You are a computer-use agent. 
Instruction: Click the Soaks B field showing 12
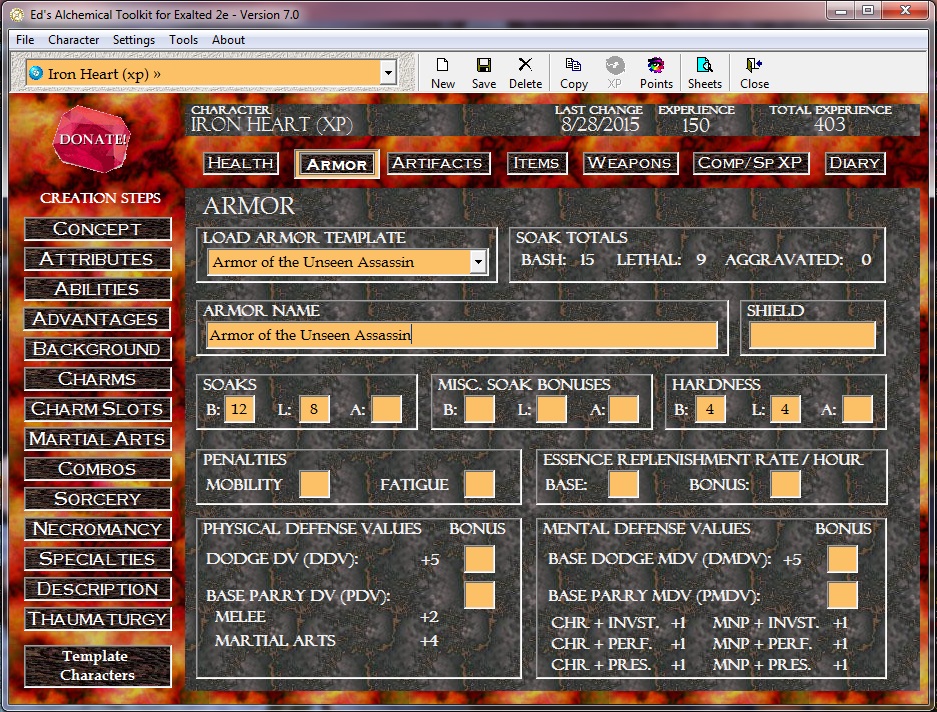point(239,410)
